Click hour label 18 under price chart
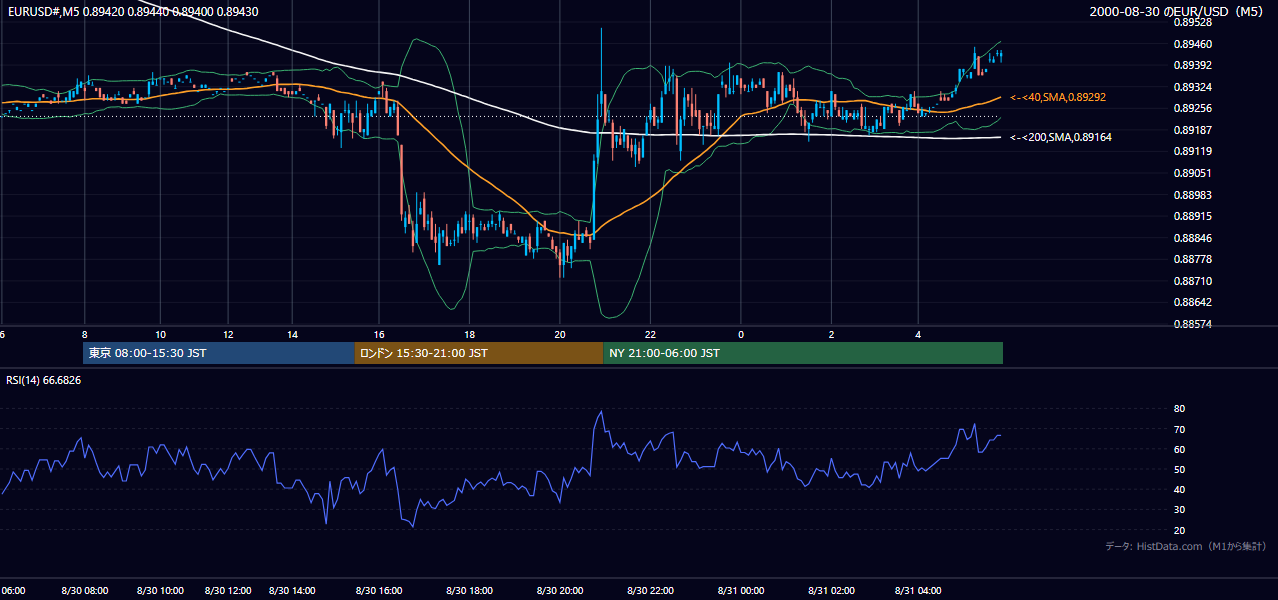Screen dimensions: 1278x600 (x=469, y=334)
